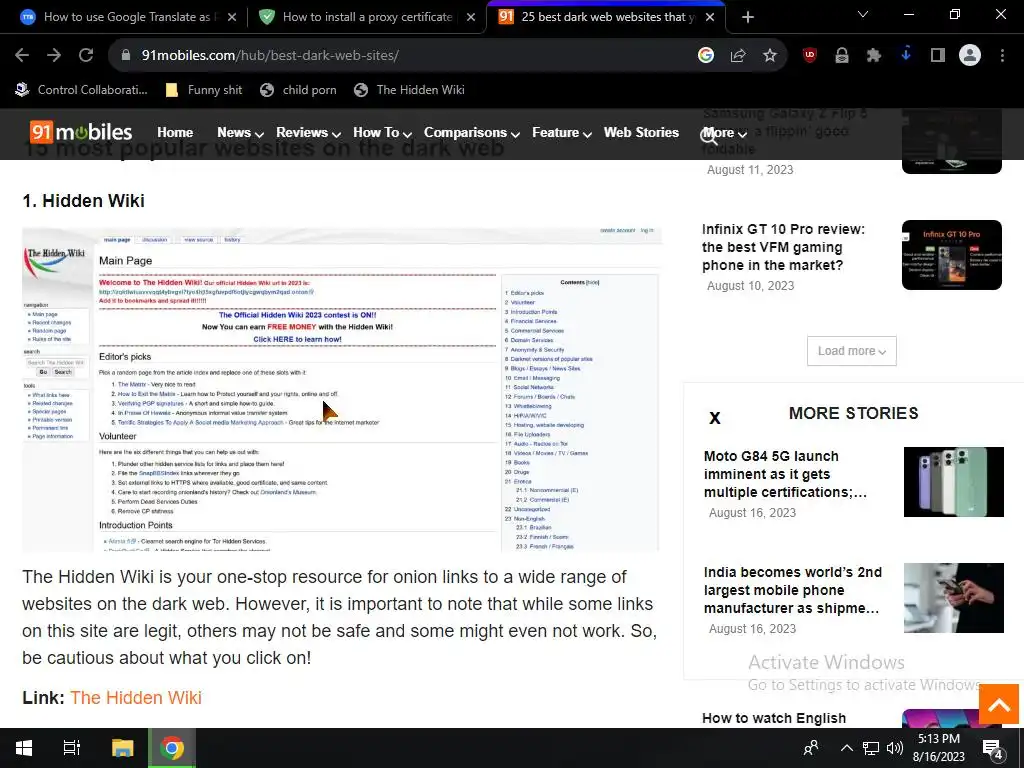The height and width of the screenshot is (768, 1024).
Task: Open the notification center icon
Action: point(993,749)
